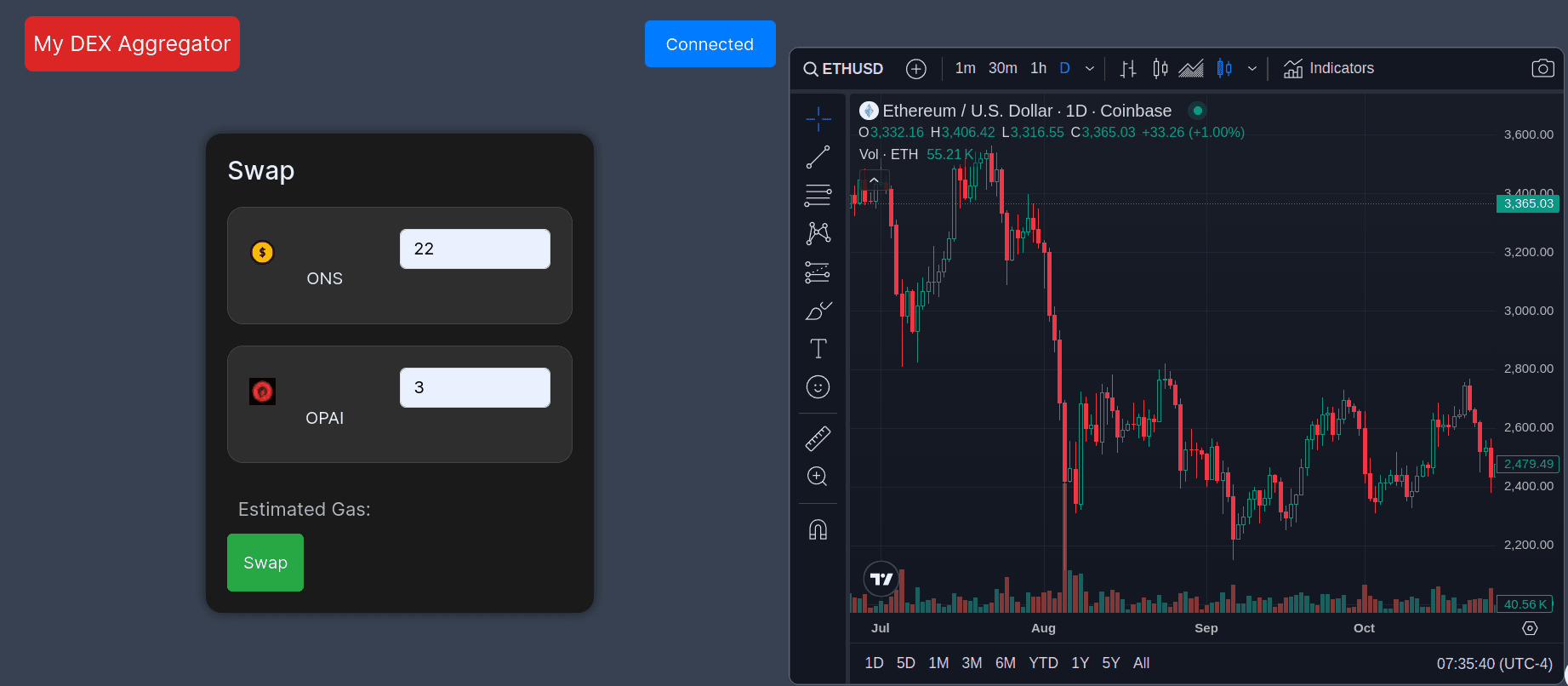Click the ONS amount input field
This screenshot has height=686, width=1568.
(475, 249)
